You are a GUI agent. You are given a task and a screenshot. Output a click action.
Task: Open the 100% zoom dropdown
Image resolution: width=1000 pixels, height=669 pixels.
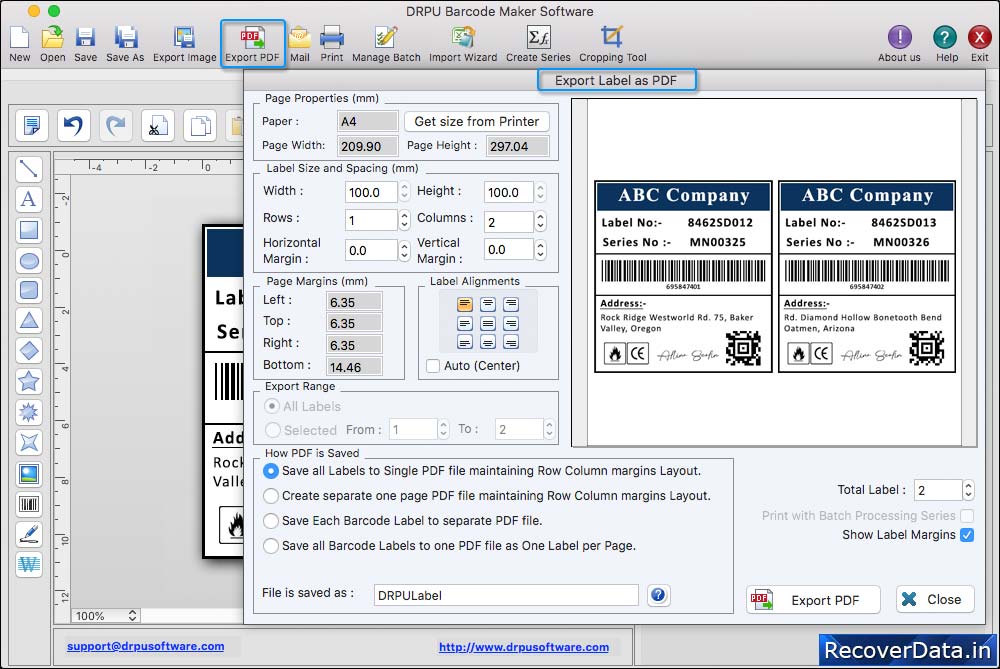pyautogui.click(x=106, y=615)
